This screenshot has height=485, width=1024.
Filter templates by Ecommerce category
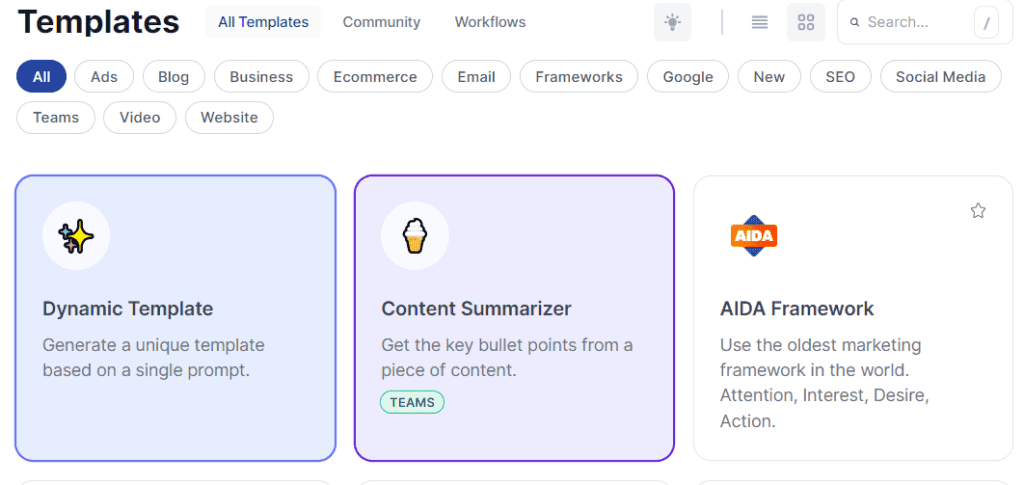click(x=375, y=77)
